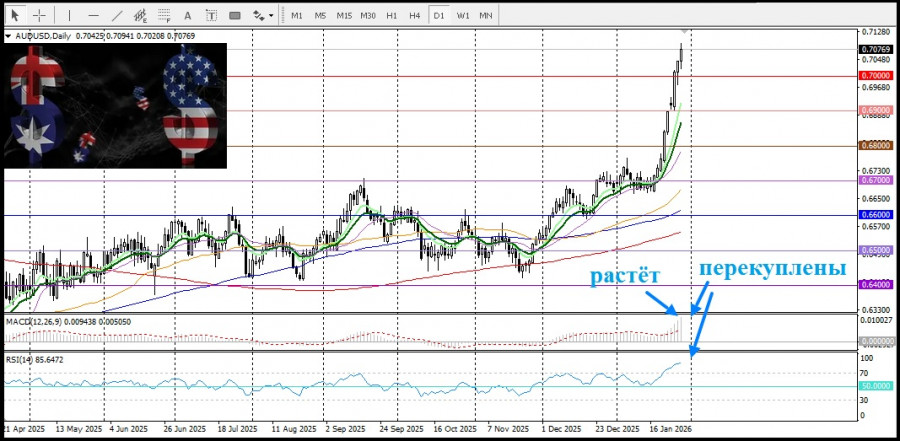The height and width of the screenshot is (441, 900).
Task: Switch to M15 timeframe
Action: tap(344, 16)
